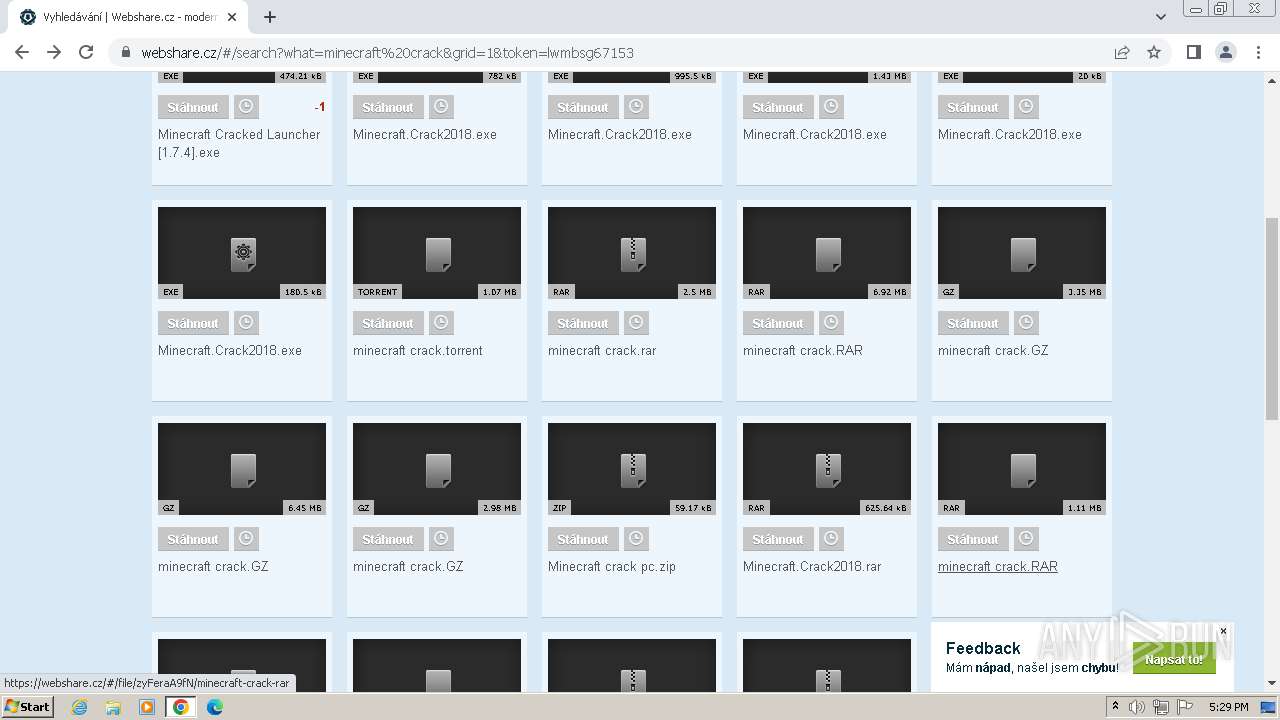The image size is (1280, 720).
Task: Click the volume icon in system tray
Action: click(1137, 707)
